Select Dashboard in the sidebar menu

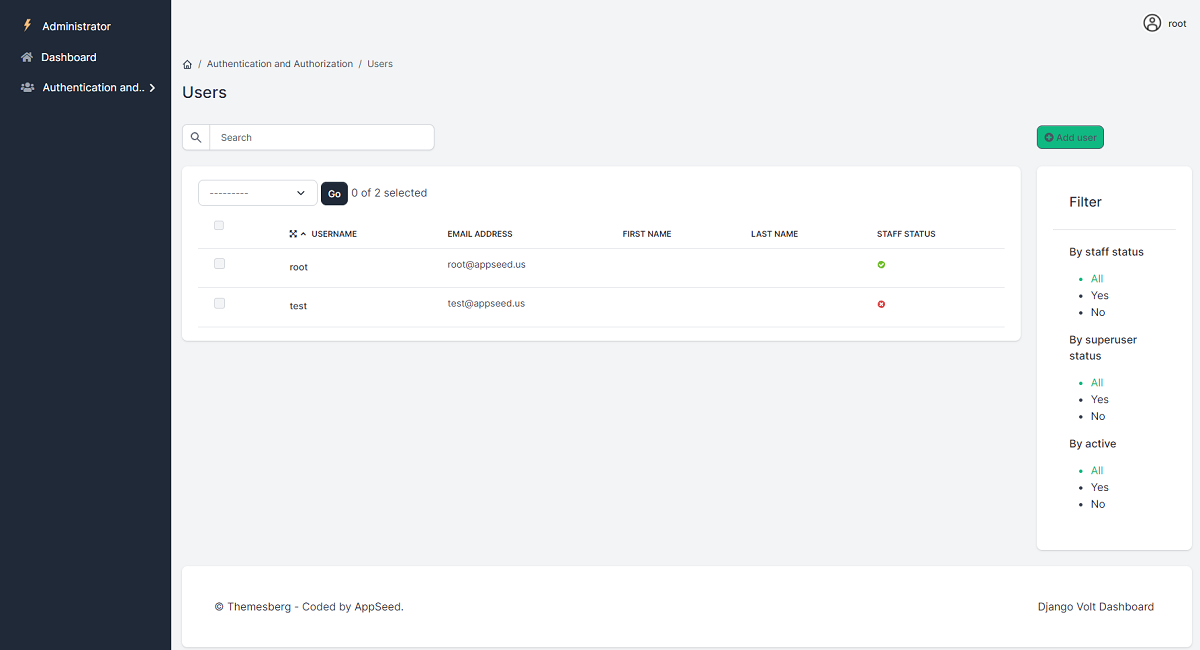click(70, 57)
